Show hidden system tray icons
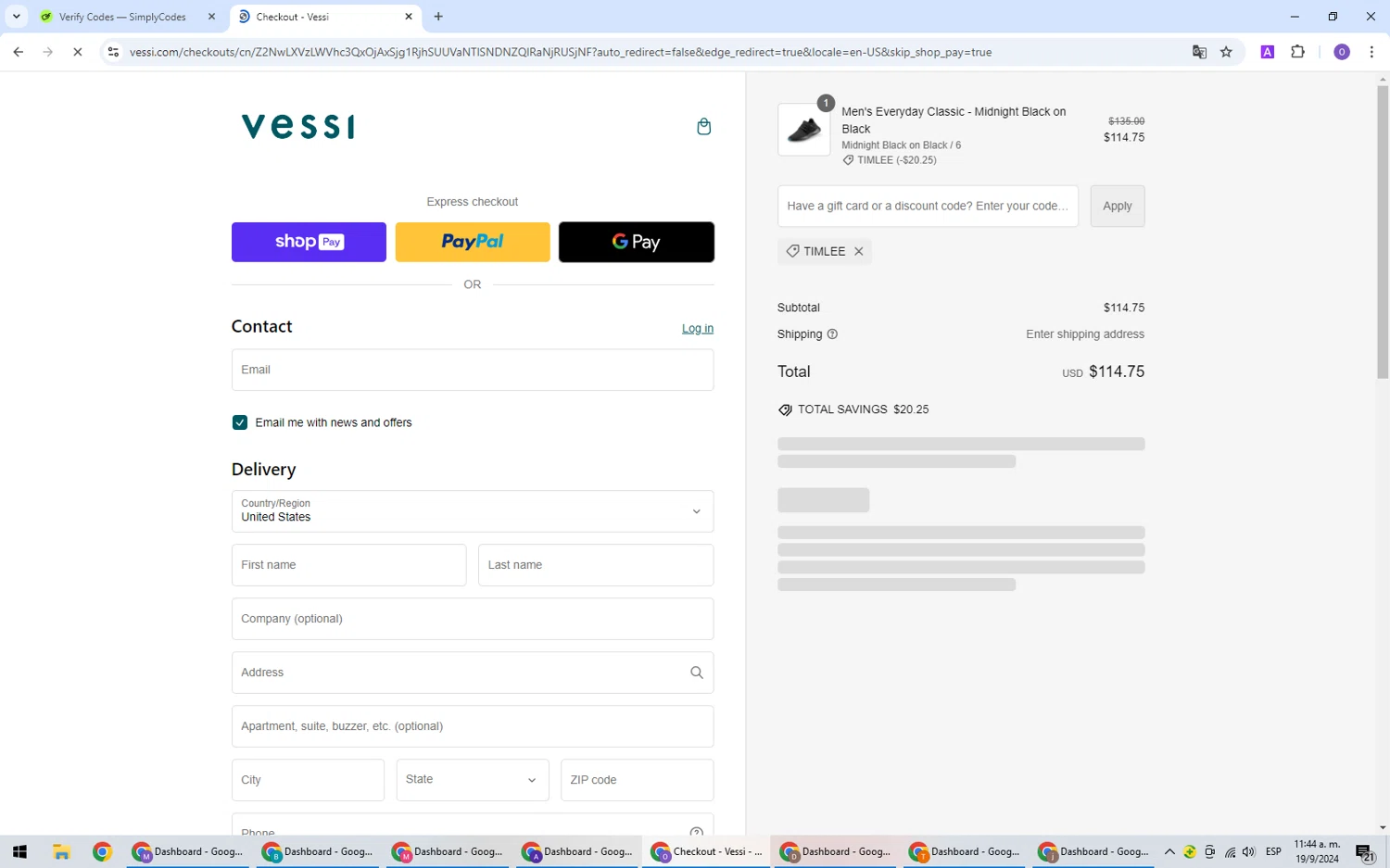 1169,851
